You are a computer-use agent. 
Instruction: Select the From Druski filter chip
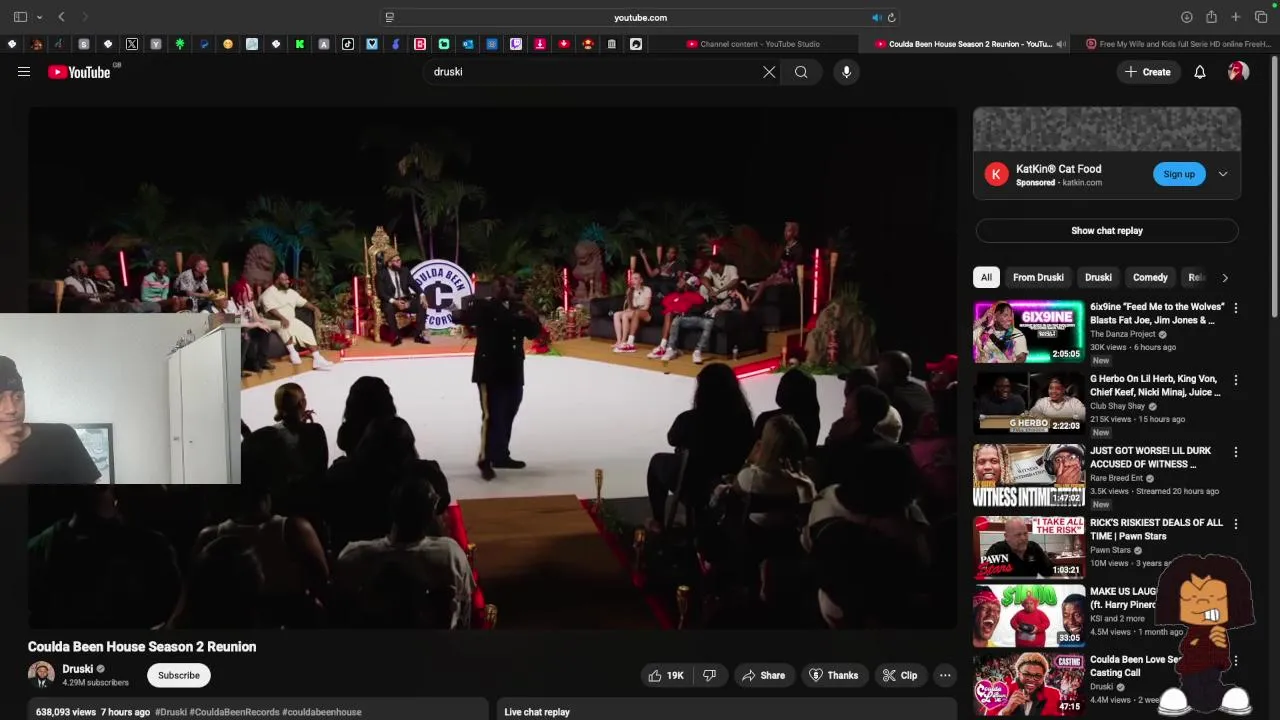click(x=1038, y=277)
